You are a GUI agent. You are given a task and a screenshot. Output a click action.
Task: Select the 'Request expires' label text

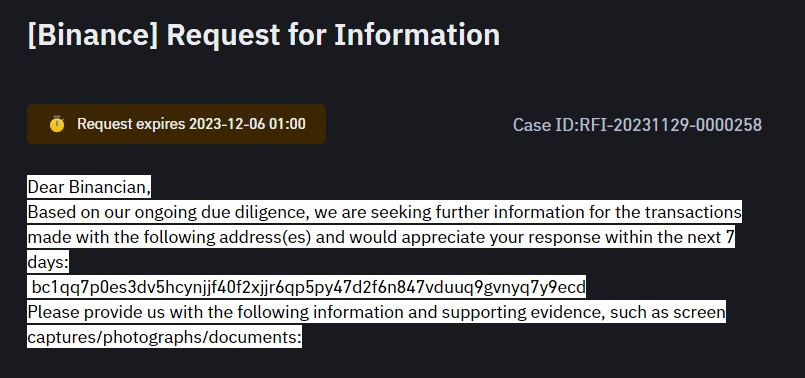[131, 124]
